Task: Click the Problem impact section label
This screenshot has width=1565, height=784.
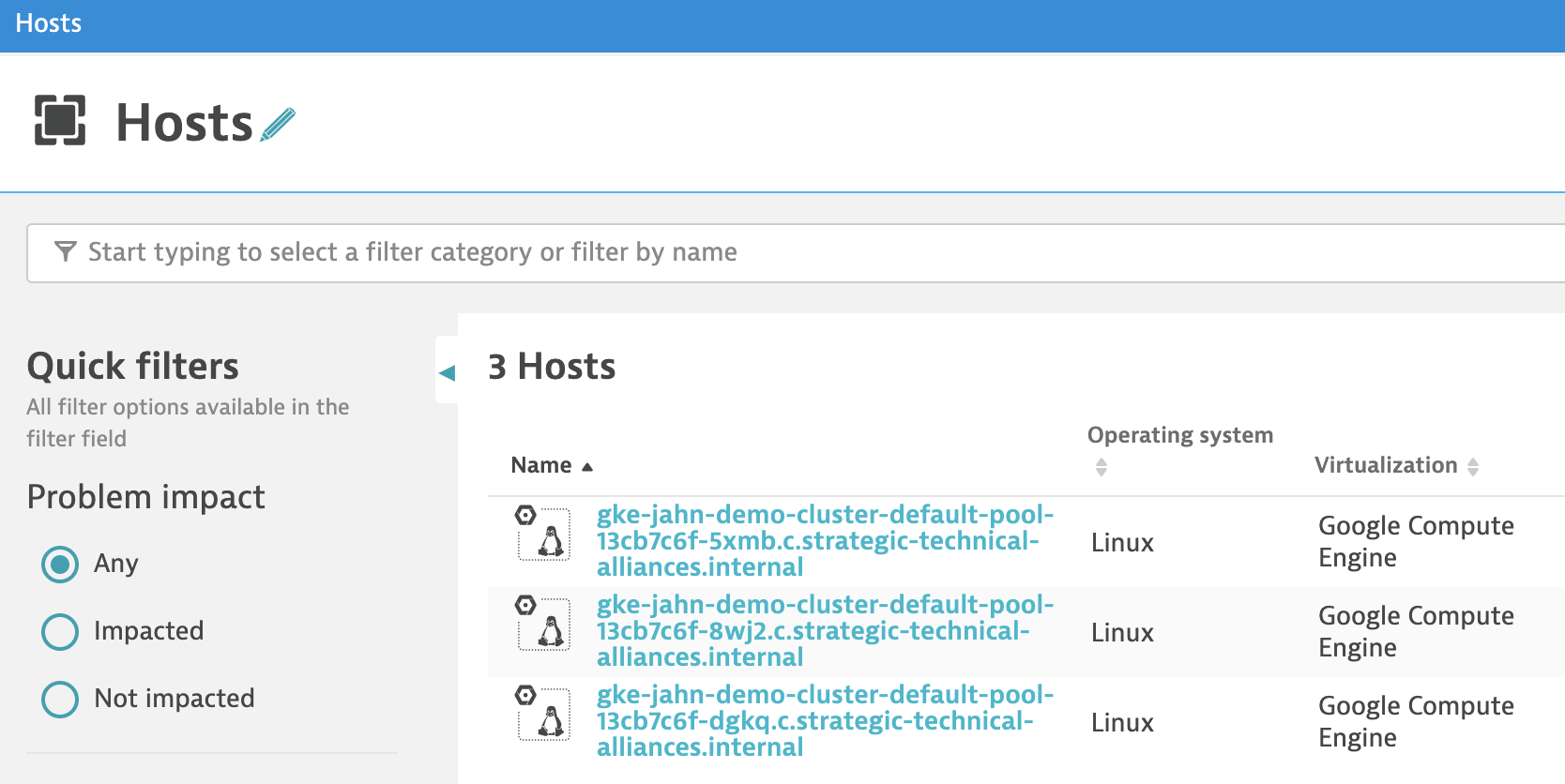Action: coord(146,497)
